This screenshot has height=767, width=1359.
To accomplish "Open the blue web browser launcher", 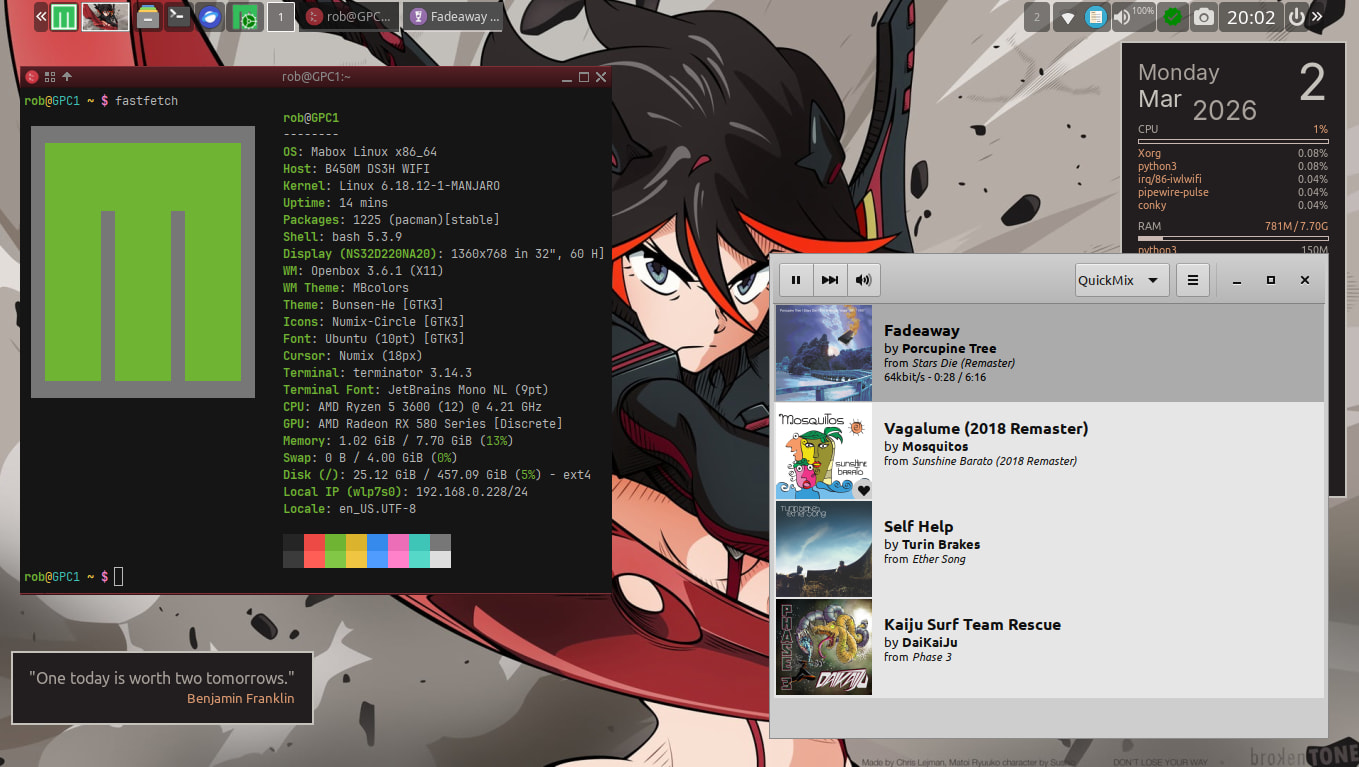I will click(210, 17).
